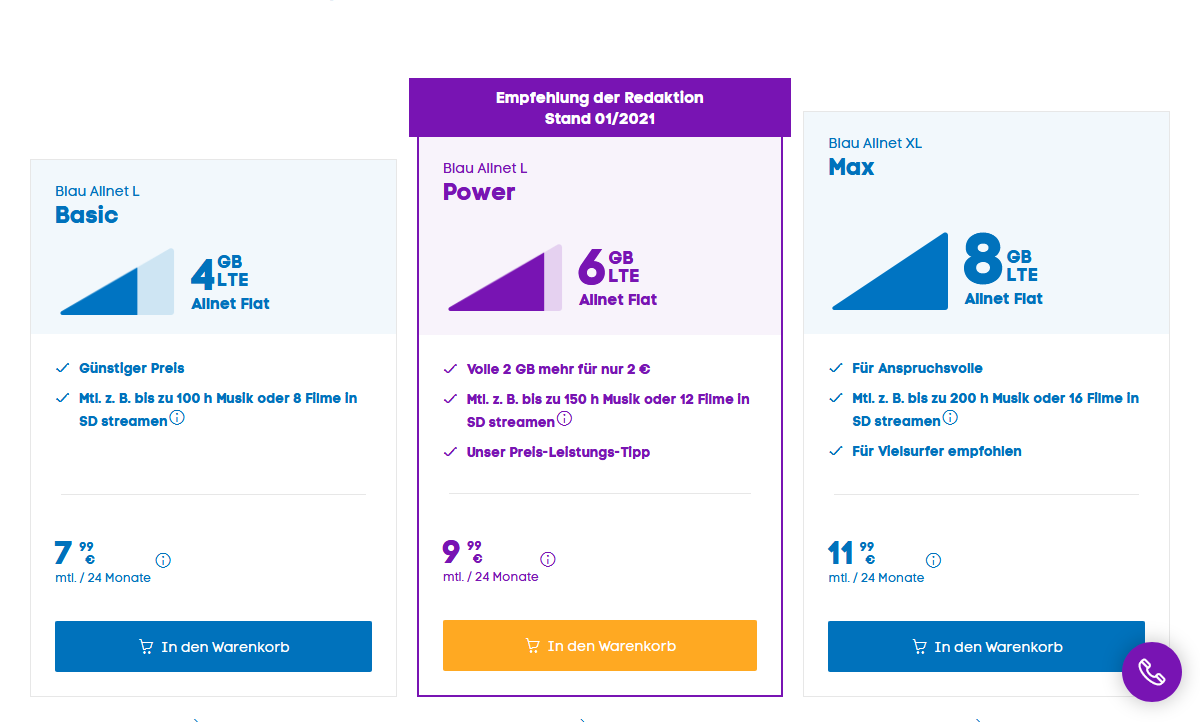Select the 'Max' plan heading

coord(851,167)
